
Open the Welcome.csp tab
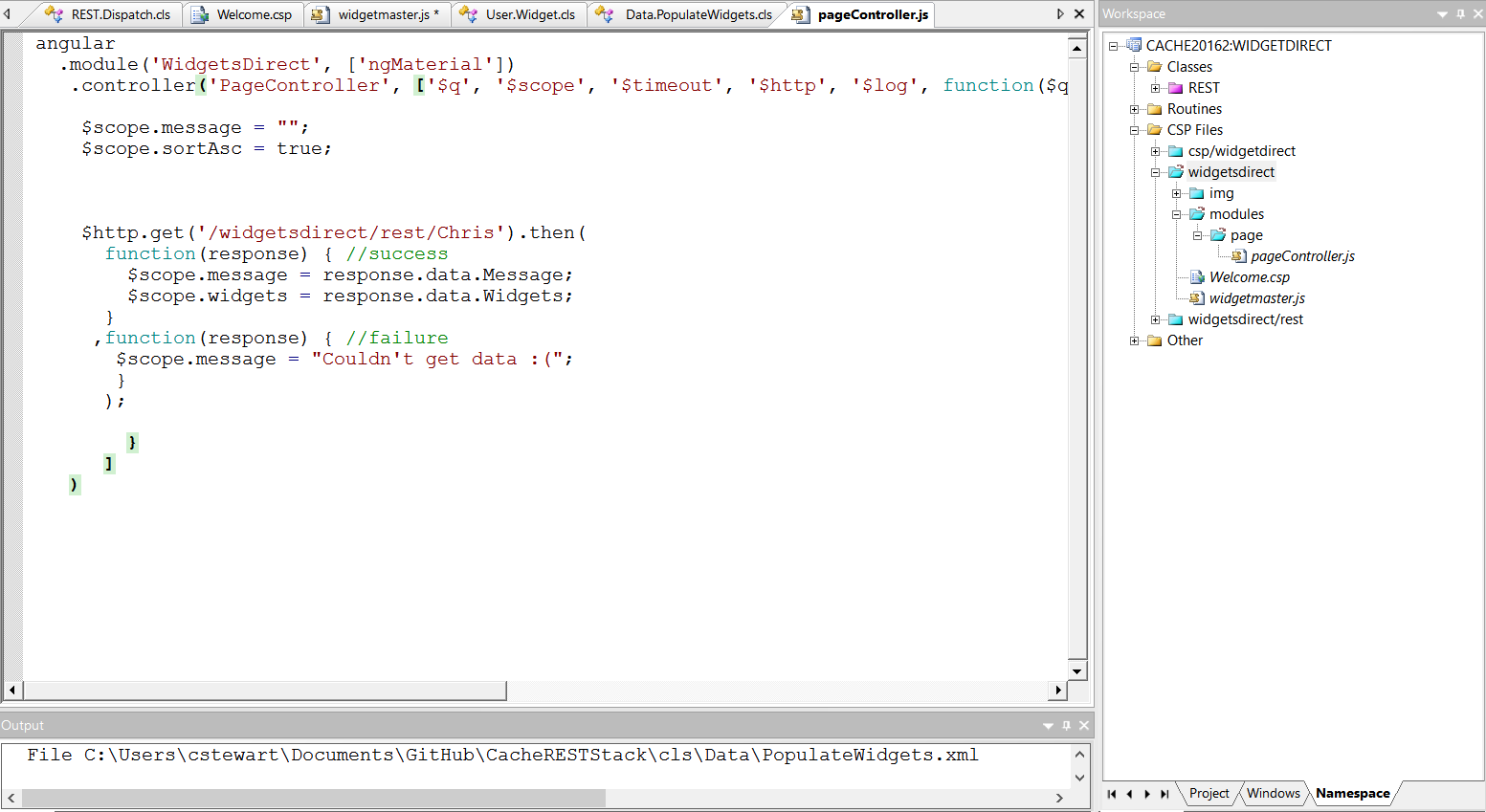point(255,14)
